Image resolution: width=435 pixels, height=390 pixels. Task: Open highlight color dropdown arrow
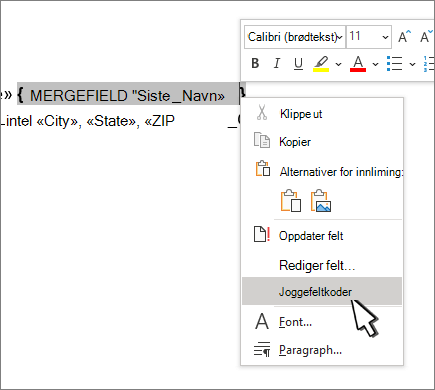click(338, 64)
